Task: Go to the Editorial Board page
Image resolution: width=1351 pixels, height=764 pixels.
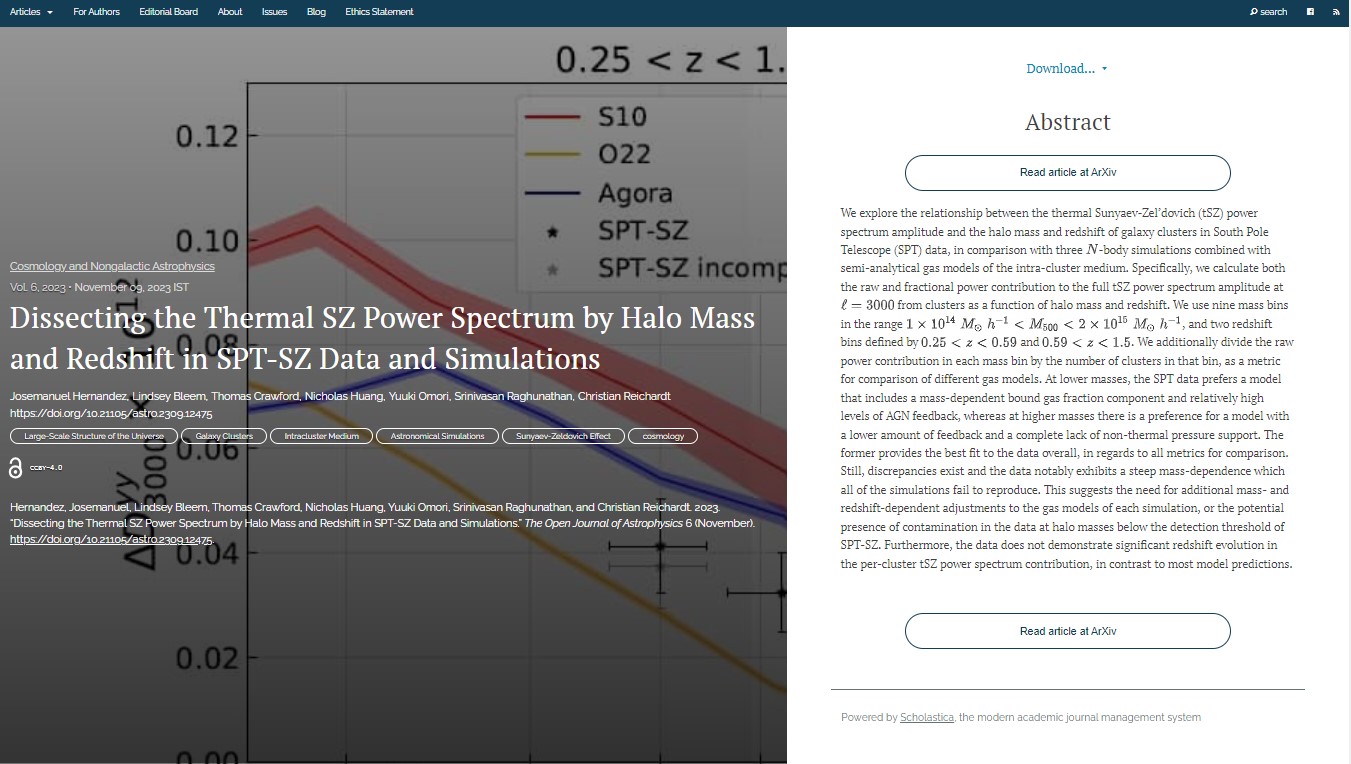Action: click(x=168, y=12)
